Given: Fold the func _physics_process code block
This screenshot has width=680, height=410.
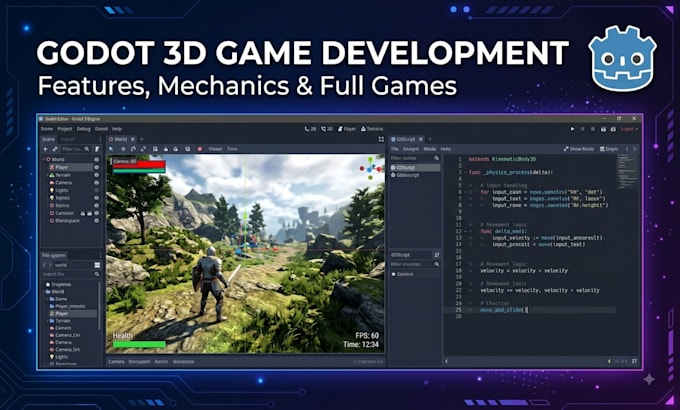Looking at the screenshot, I should pos(466,172).
